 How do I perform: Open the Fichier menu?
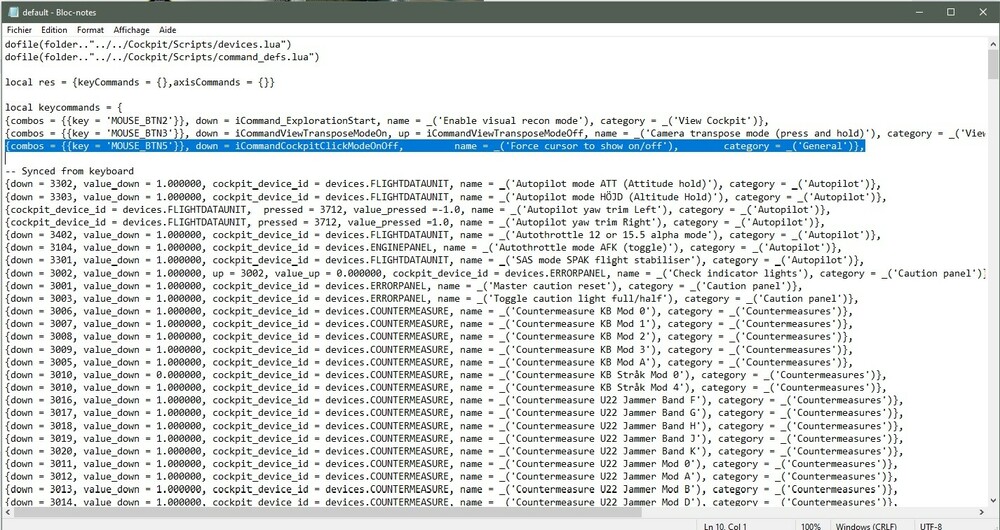[19, 30]
